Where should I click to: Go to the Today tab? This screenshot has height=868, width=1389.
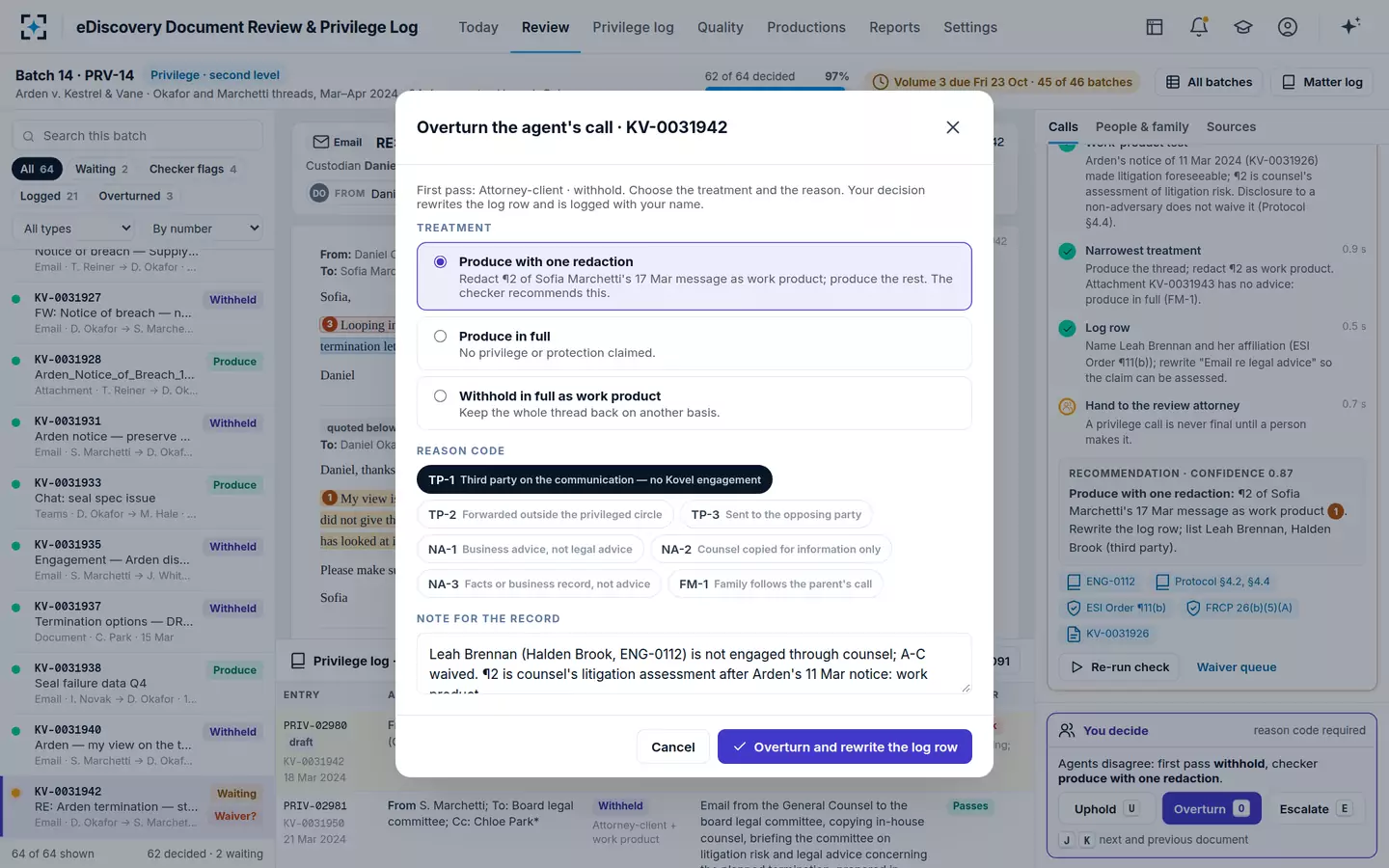pos(478,27)
